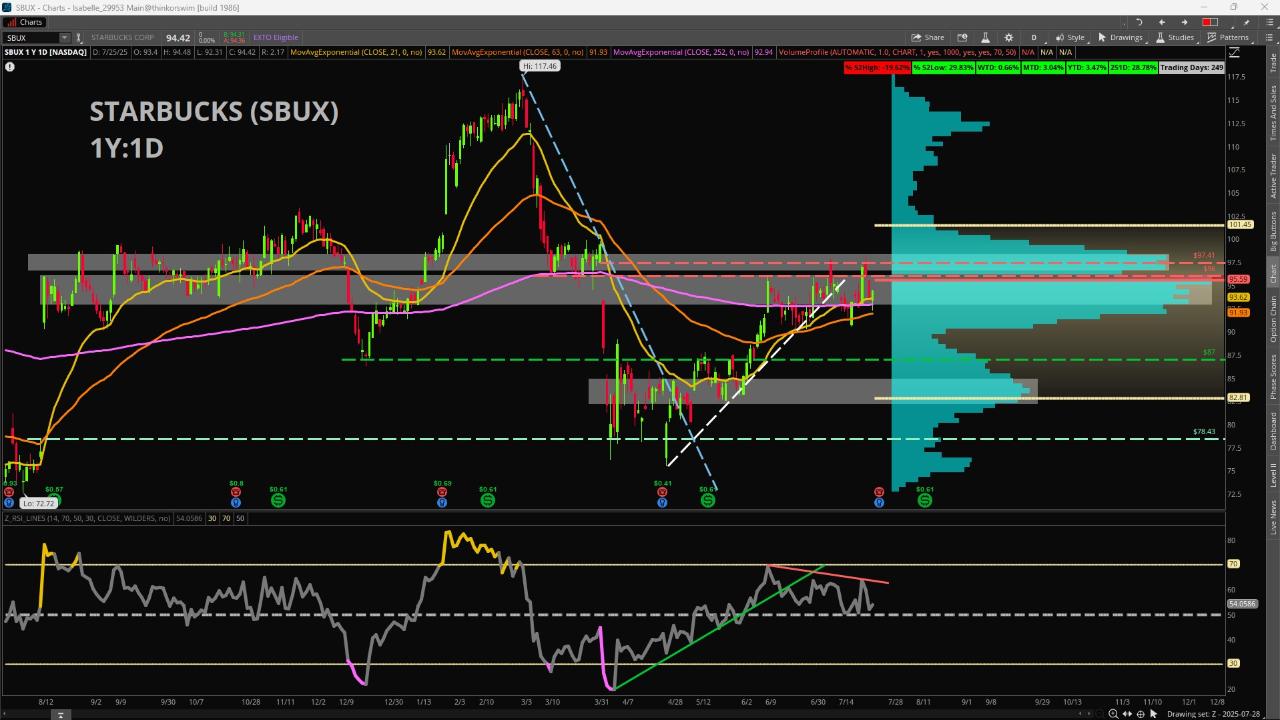
Task: Open the Style dropdown menu
Action: click(1070, 38)
